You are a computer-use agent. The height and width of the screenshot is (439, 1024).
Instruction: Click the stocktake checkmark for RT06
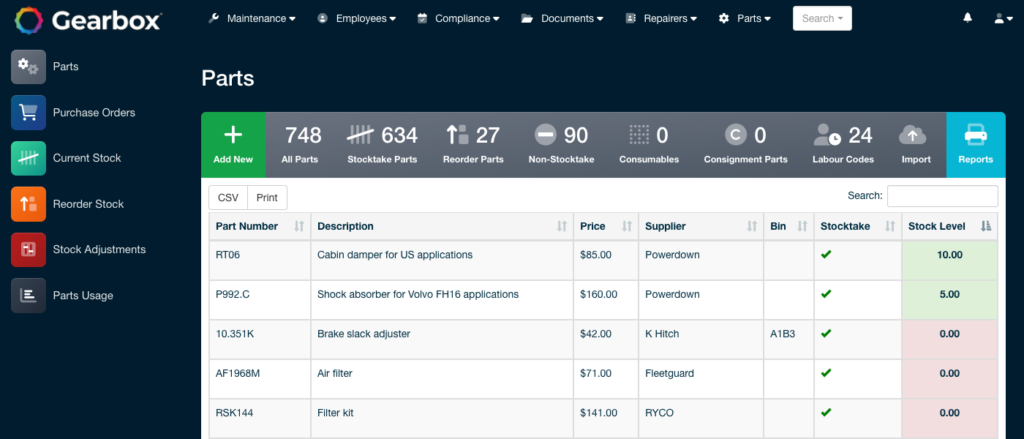(x=826, y=254)
